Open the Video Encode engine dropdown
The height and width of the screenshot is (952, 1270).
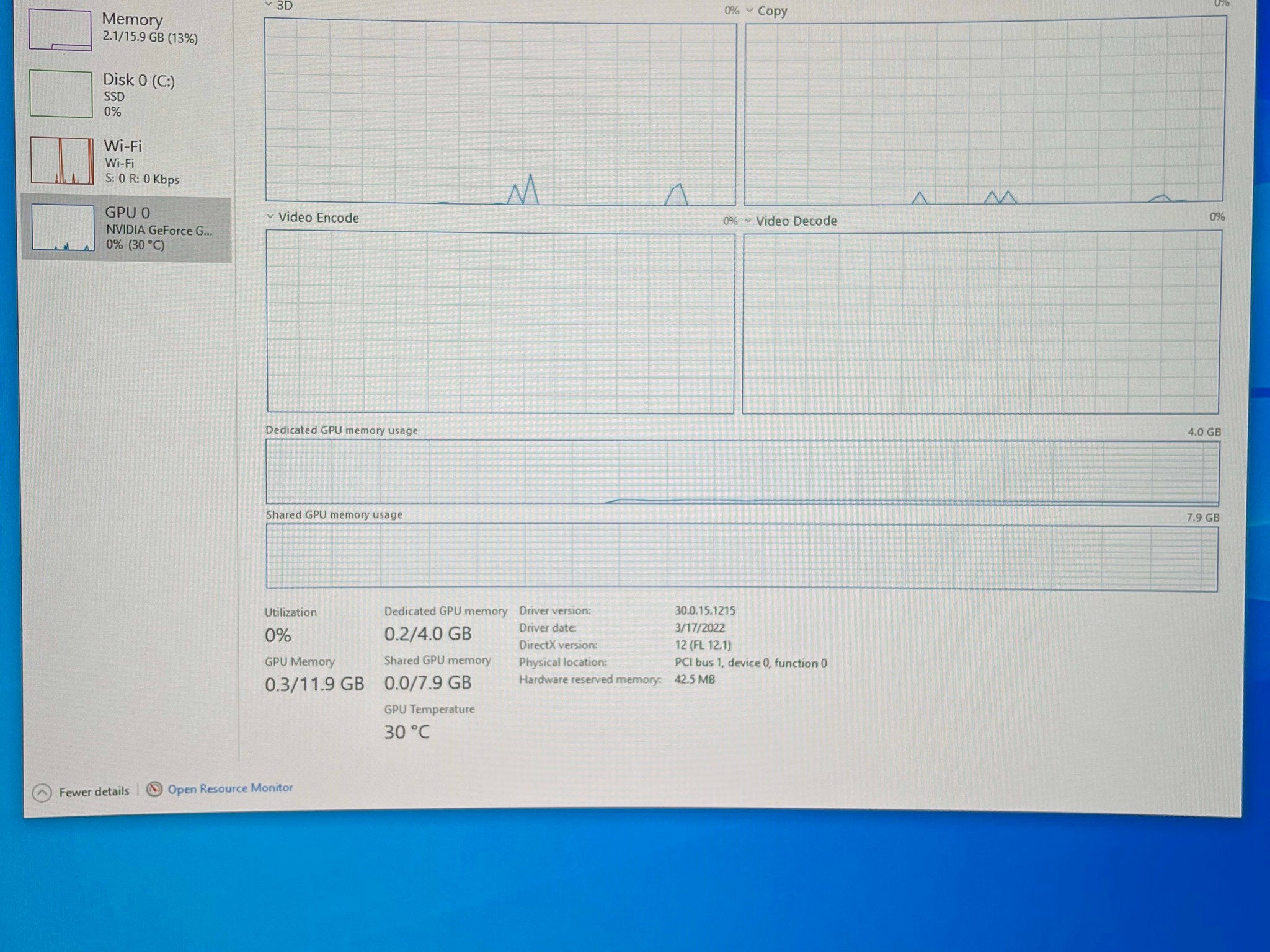[x=270, y=217]
